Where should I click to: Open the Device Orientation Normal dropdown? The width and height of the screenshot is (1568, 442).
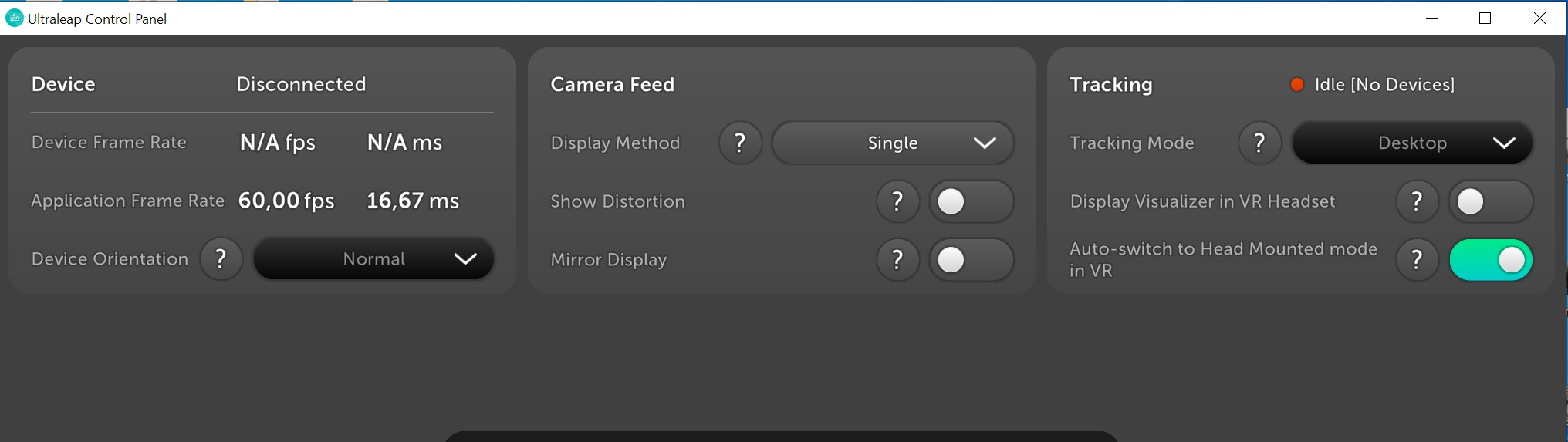(373, 259)
